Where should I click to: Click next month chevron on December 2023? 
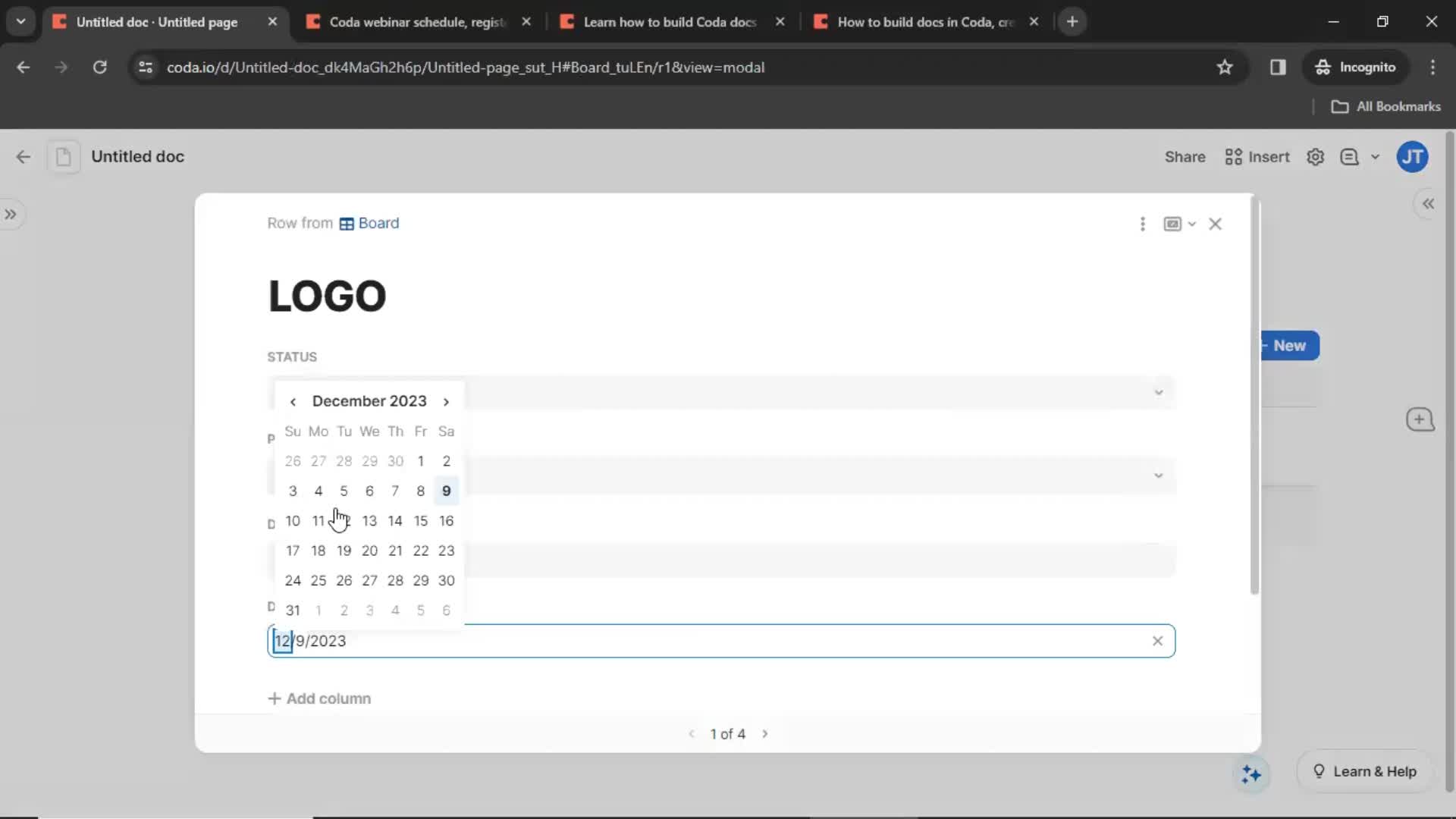pyautogui.click(x=446, y=401)
